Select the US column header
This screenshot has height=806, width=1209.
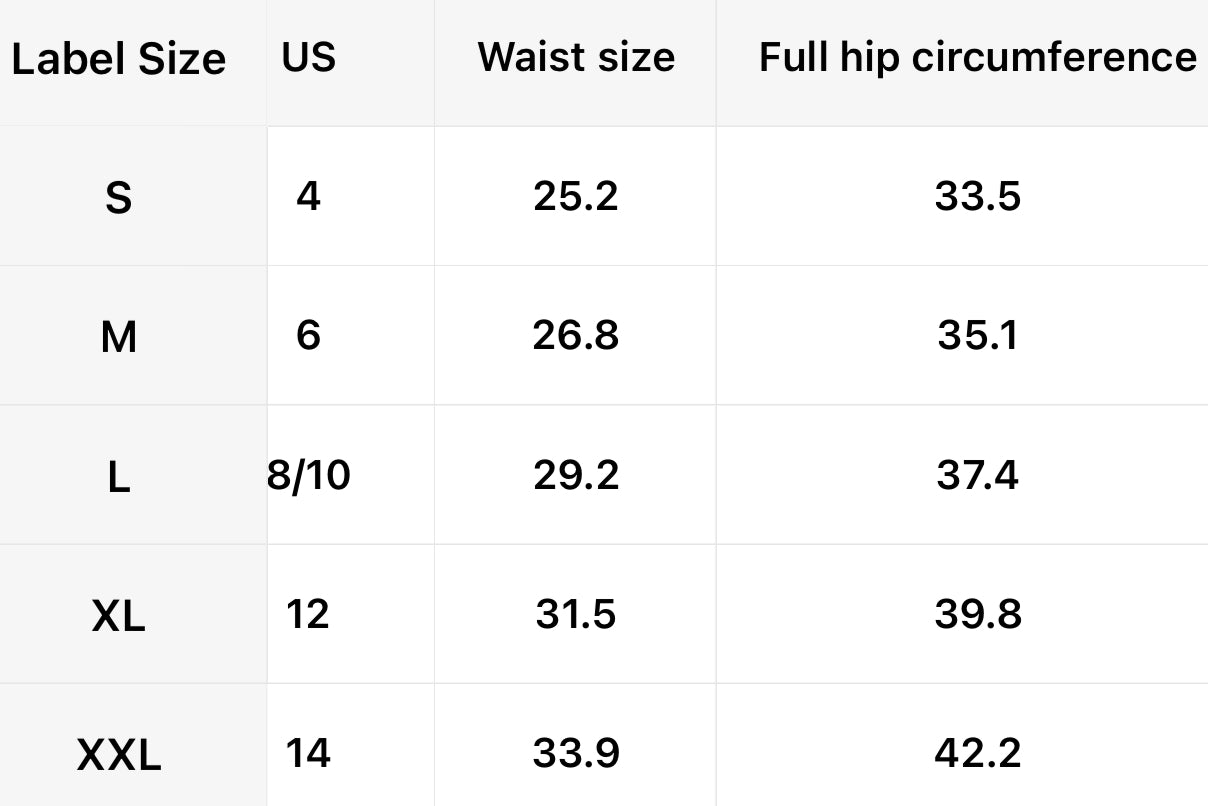tap(308, 57)
